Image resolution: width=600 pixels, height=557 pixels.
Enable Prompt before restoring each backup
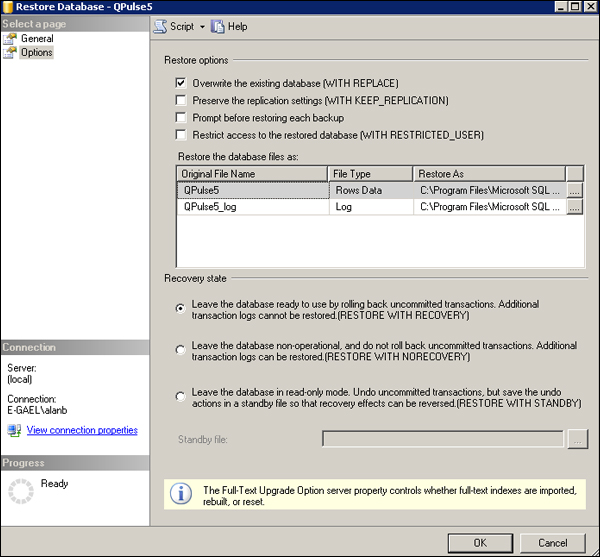coord(181,117)
